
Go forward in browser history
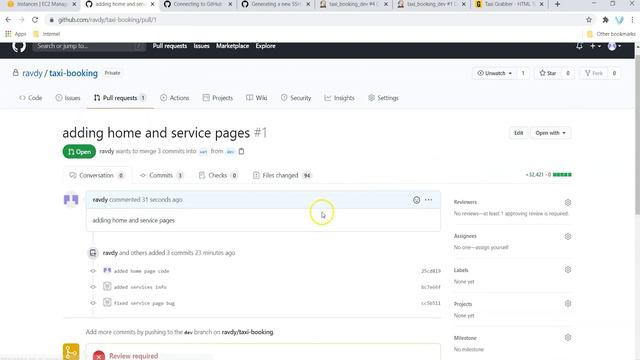coord(22,20)
